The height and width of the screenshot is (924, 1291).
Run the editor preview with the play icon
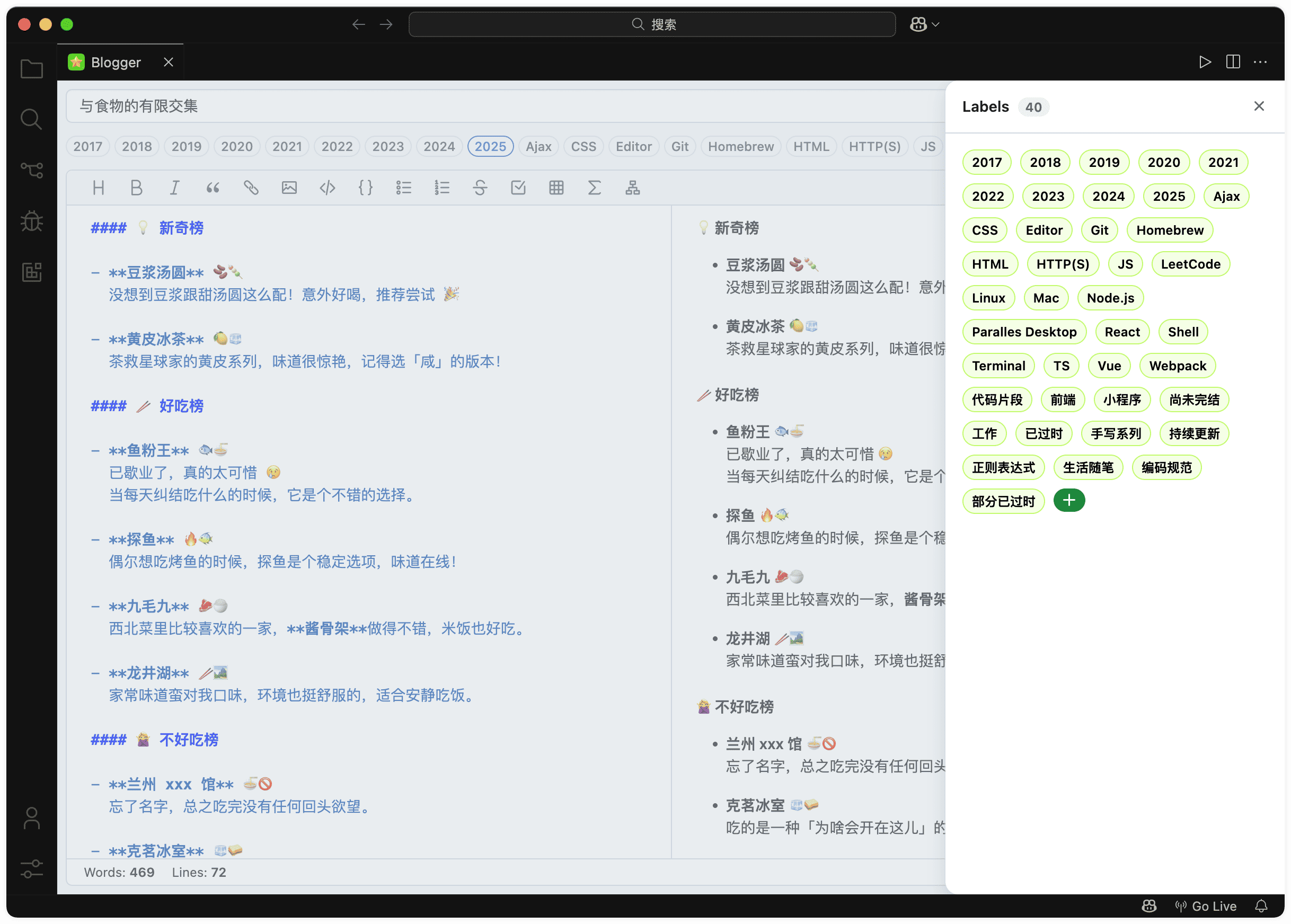point(1205,62)
